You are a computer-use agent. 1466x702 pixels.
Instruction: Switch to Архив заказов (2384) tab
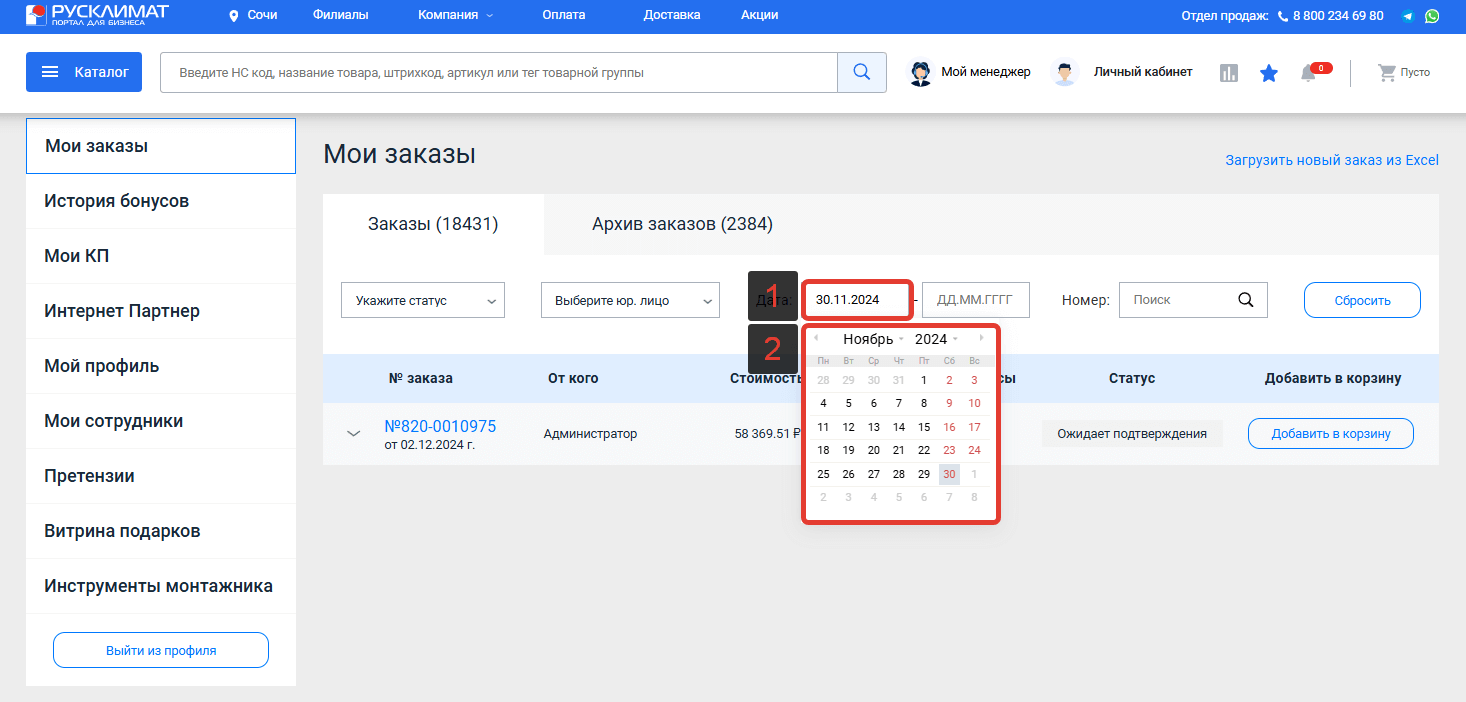(x=682, y=224)
